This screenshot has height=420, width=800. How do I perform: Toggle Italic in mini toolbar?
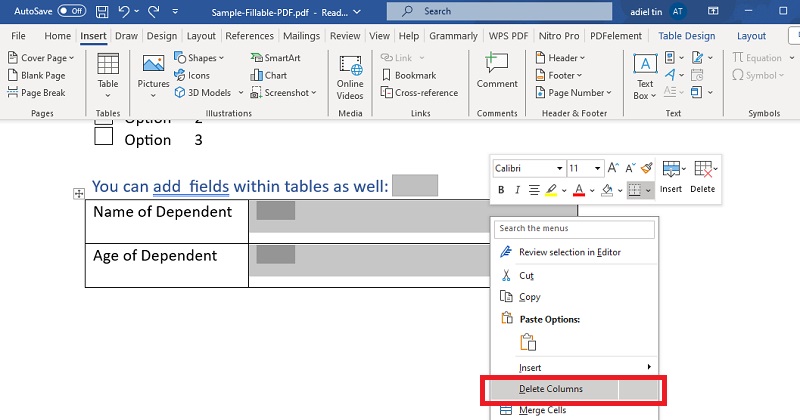[517, 190]
